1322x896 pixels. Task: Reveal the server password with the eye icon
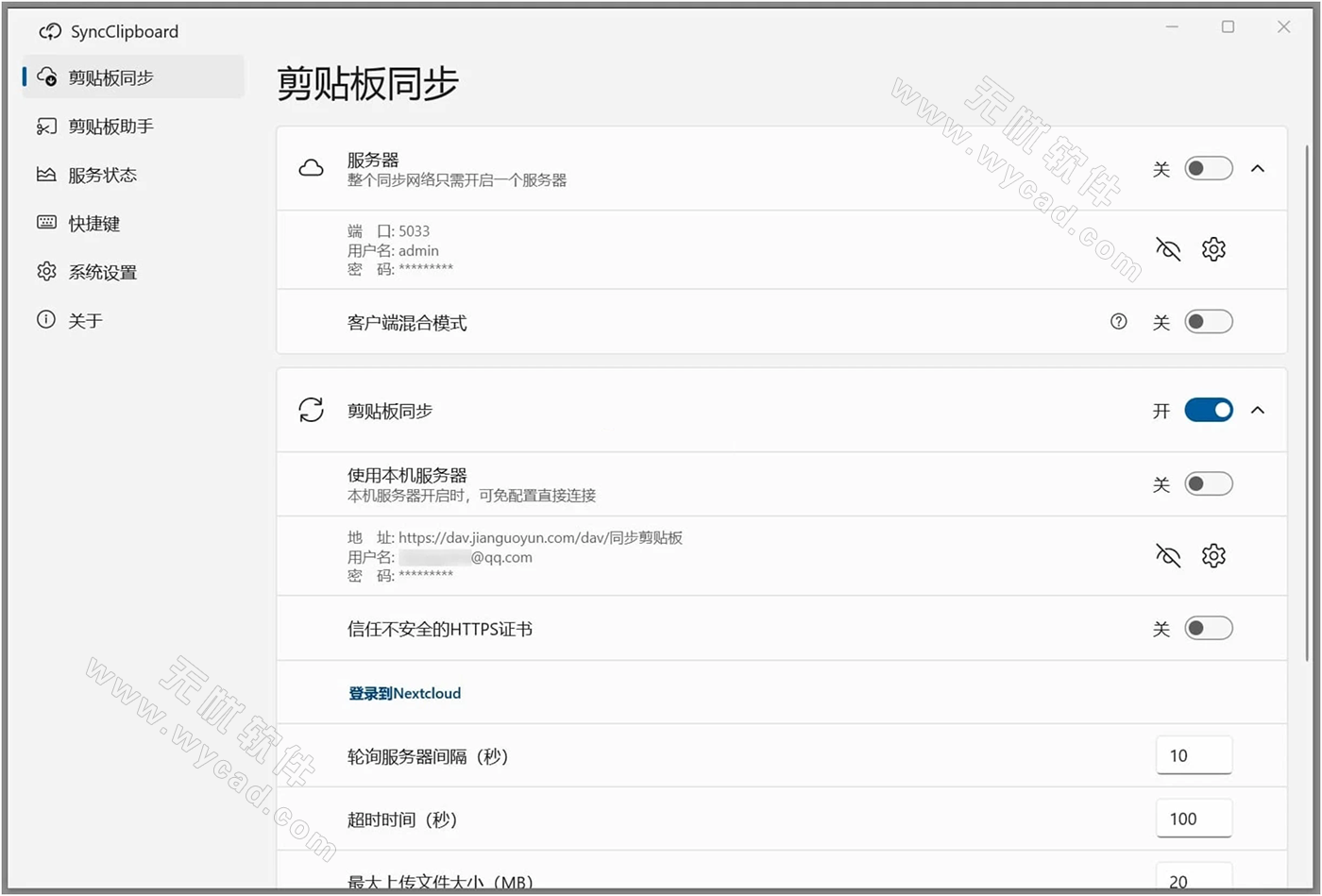pyautogui.click(x=1167, y=249)
